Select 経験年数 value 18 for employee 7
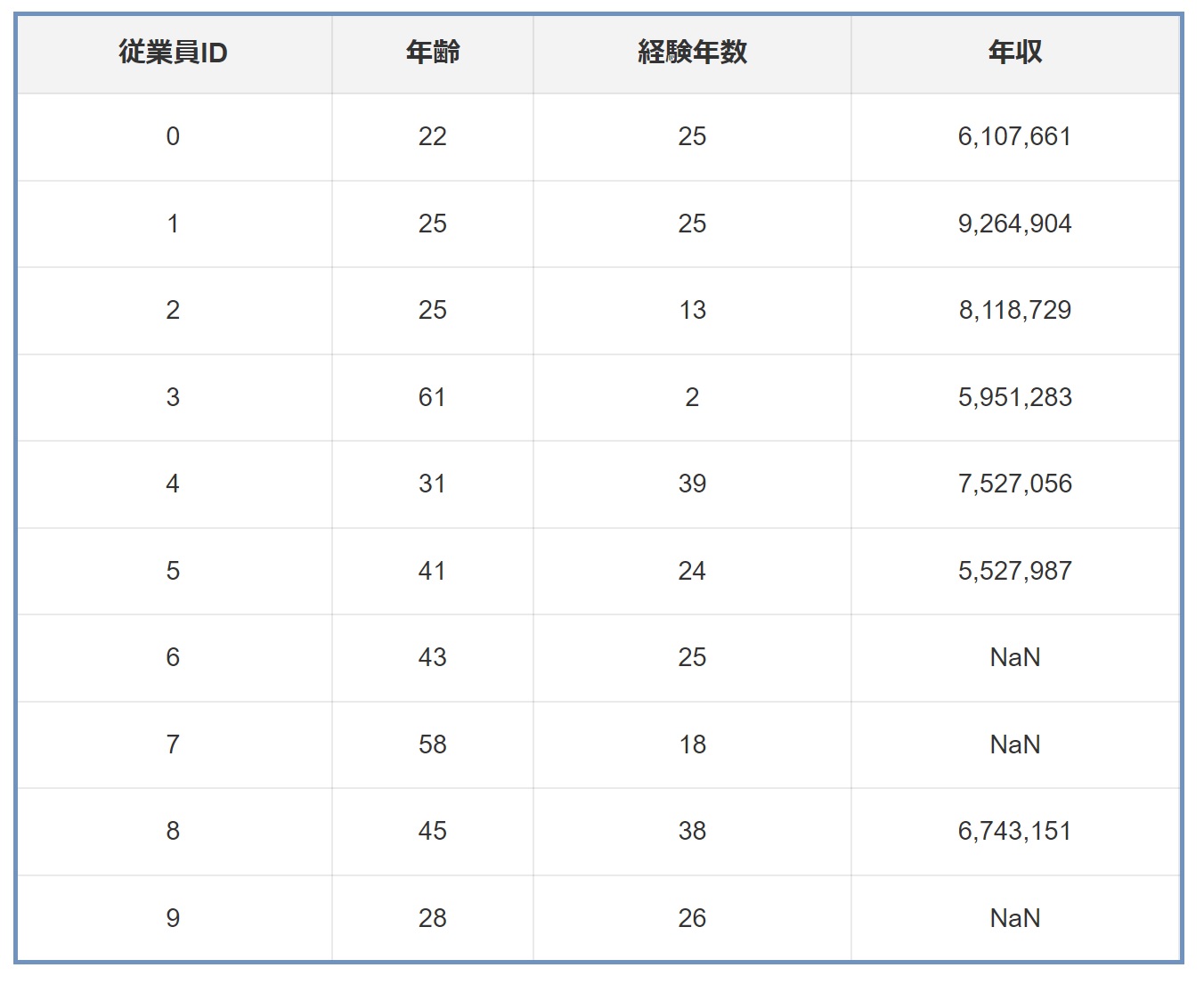Image resolution: width=1204 pixels, height=984 pixels. pyautogui.click(x=692, y=744)
